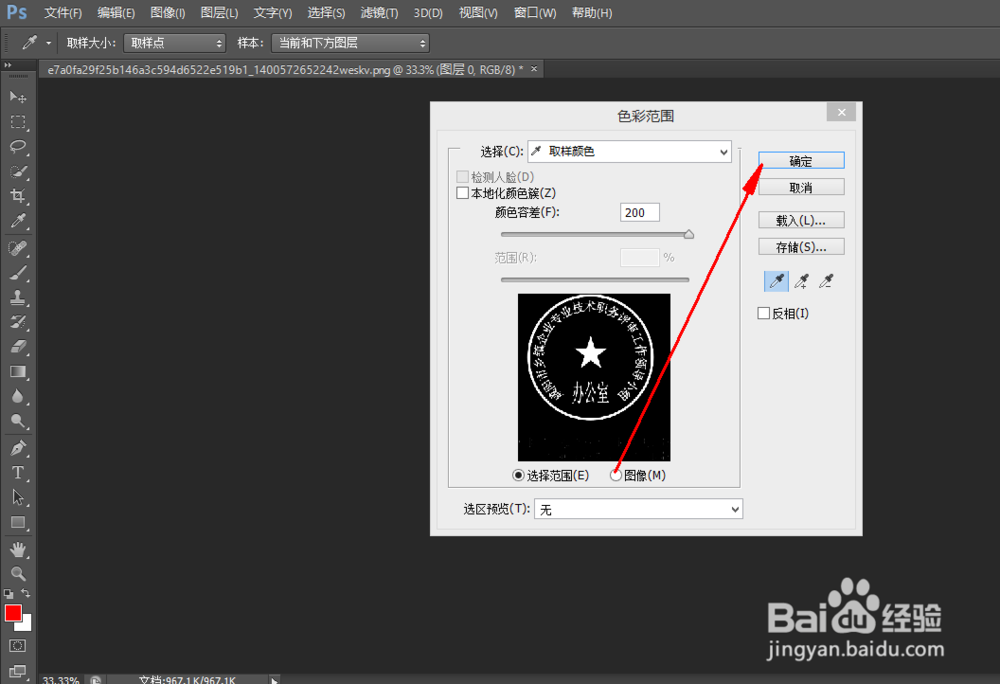Click the white background color swatch
Image resolution: width=1000 pixels, height=684 pixels.
point(25,625)
